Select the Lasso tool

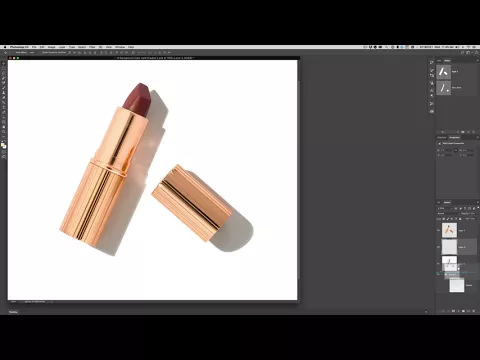pyautogui.click(x=4, y=73)
